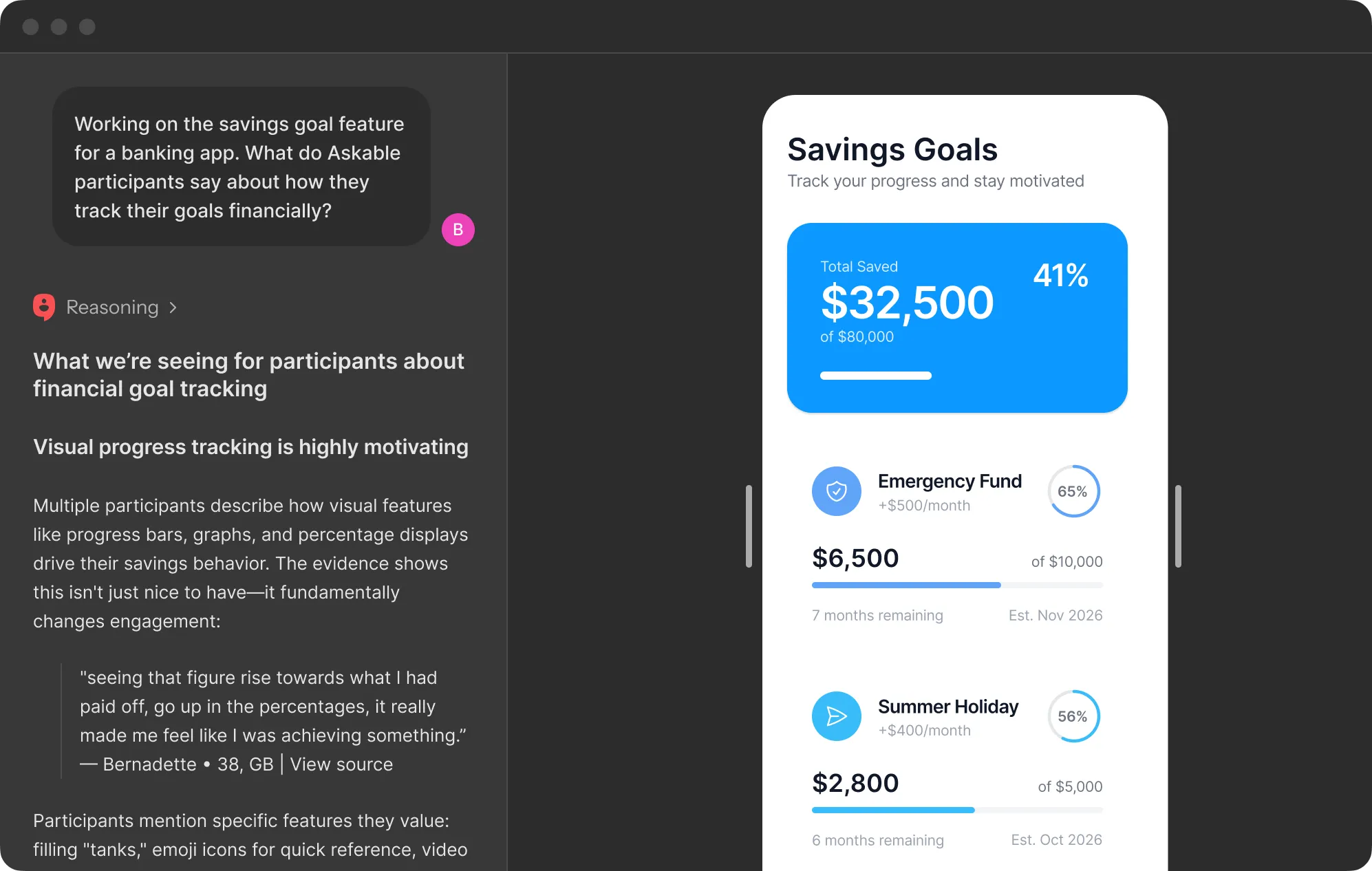The height and width of the screenshot is (871, 1372).
Task: Click the left handle beside the preview
Action: click(x=749, y=526)
